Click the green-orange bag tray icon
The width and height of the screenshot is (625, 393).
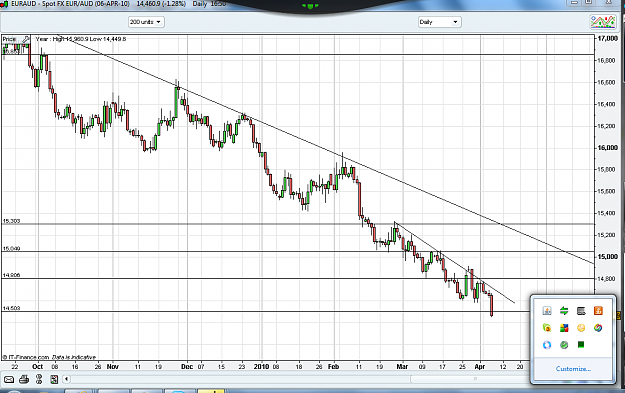547,328
